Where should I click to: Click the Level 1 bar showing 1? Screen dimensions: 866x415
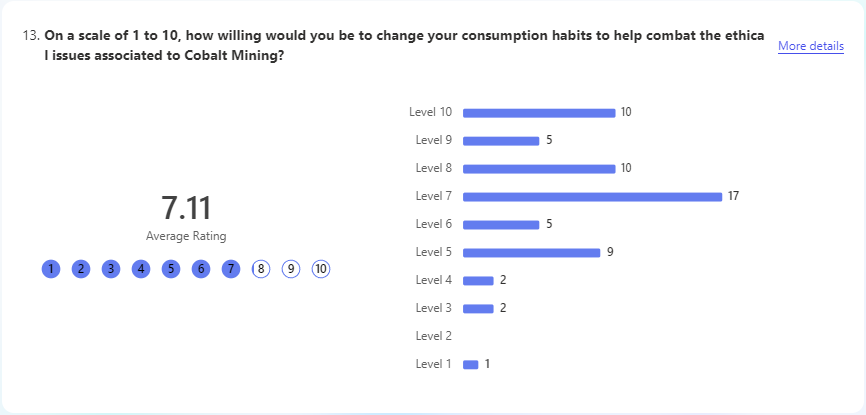(x=471, y=364)
